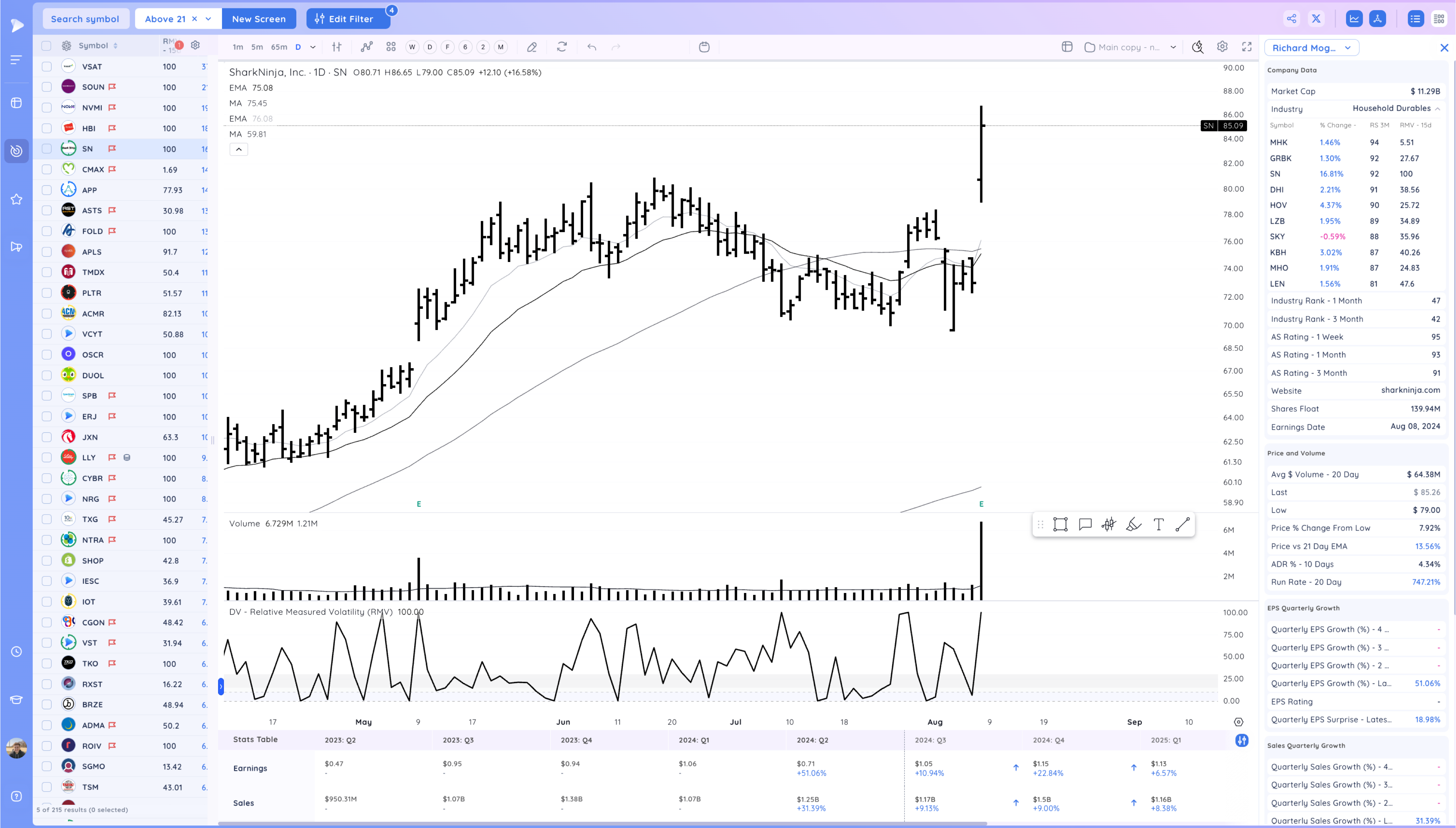Check the SOUN row checkbox
The image size is (1456, 828).
point(47,87)
